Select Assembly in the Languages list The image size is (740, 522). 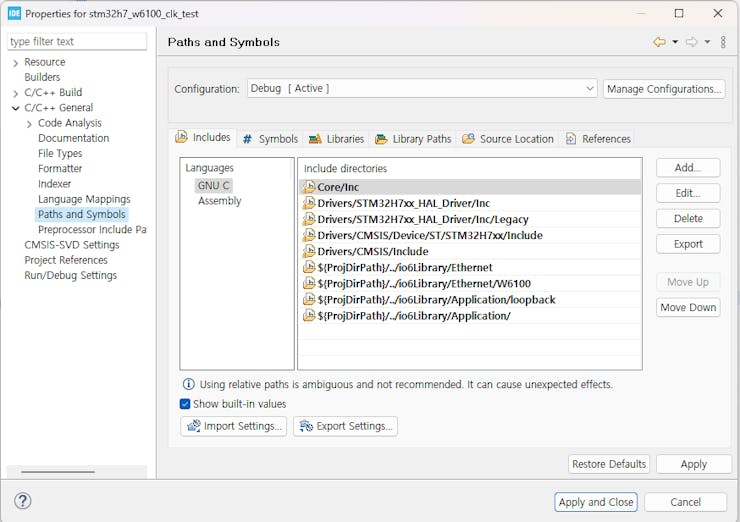[x=219, y=201]
